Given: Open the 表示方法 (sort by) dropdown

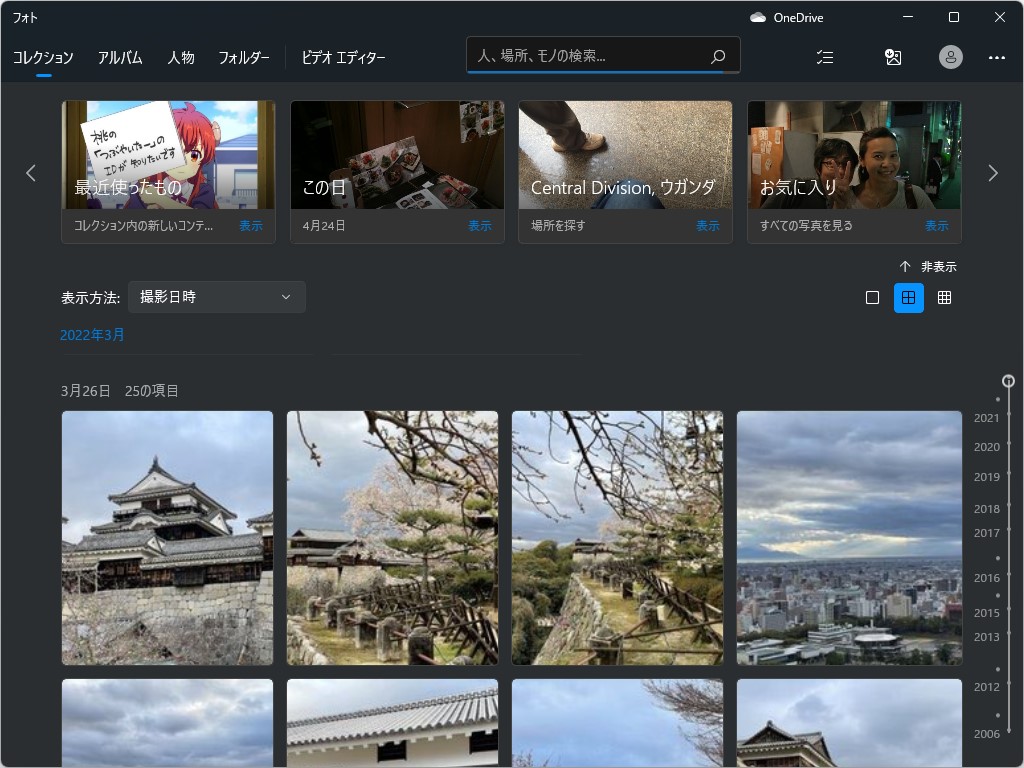Looking at the screenshot, I should coord(216,296).
